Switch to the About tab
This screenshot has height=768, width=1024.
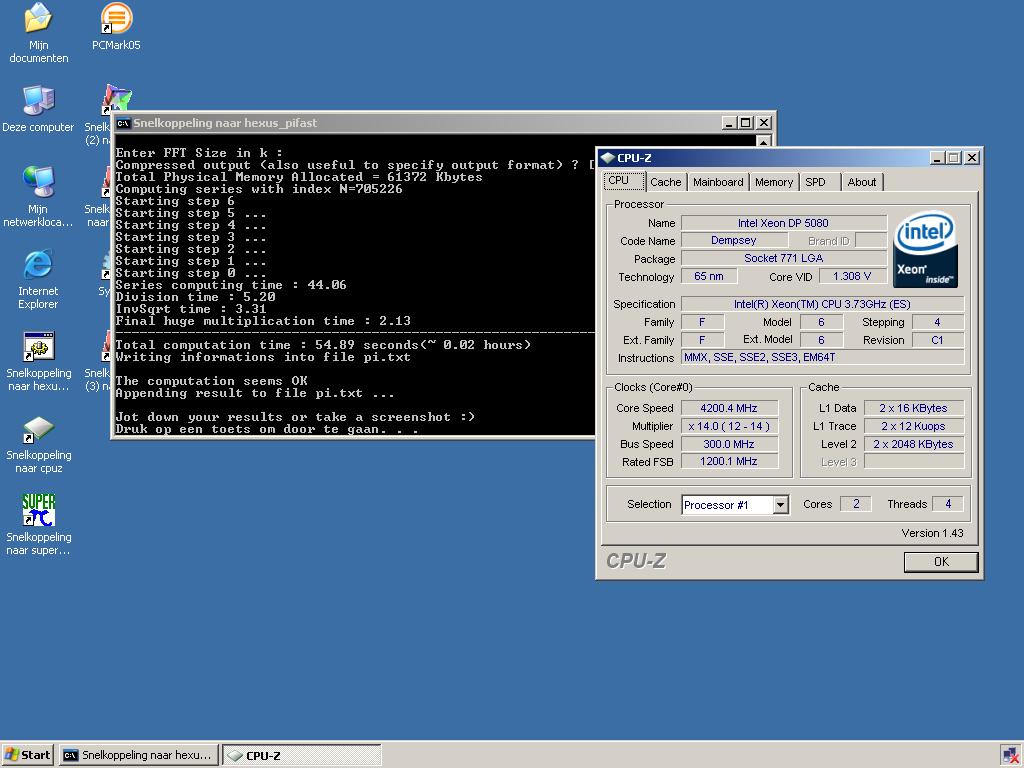point(861,182)
